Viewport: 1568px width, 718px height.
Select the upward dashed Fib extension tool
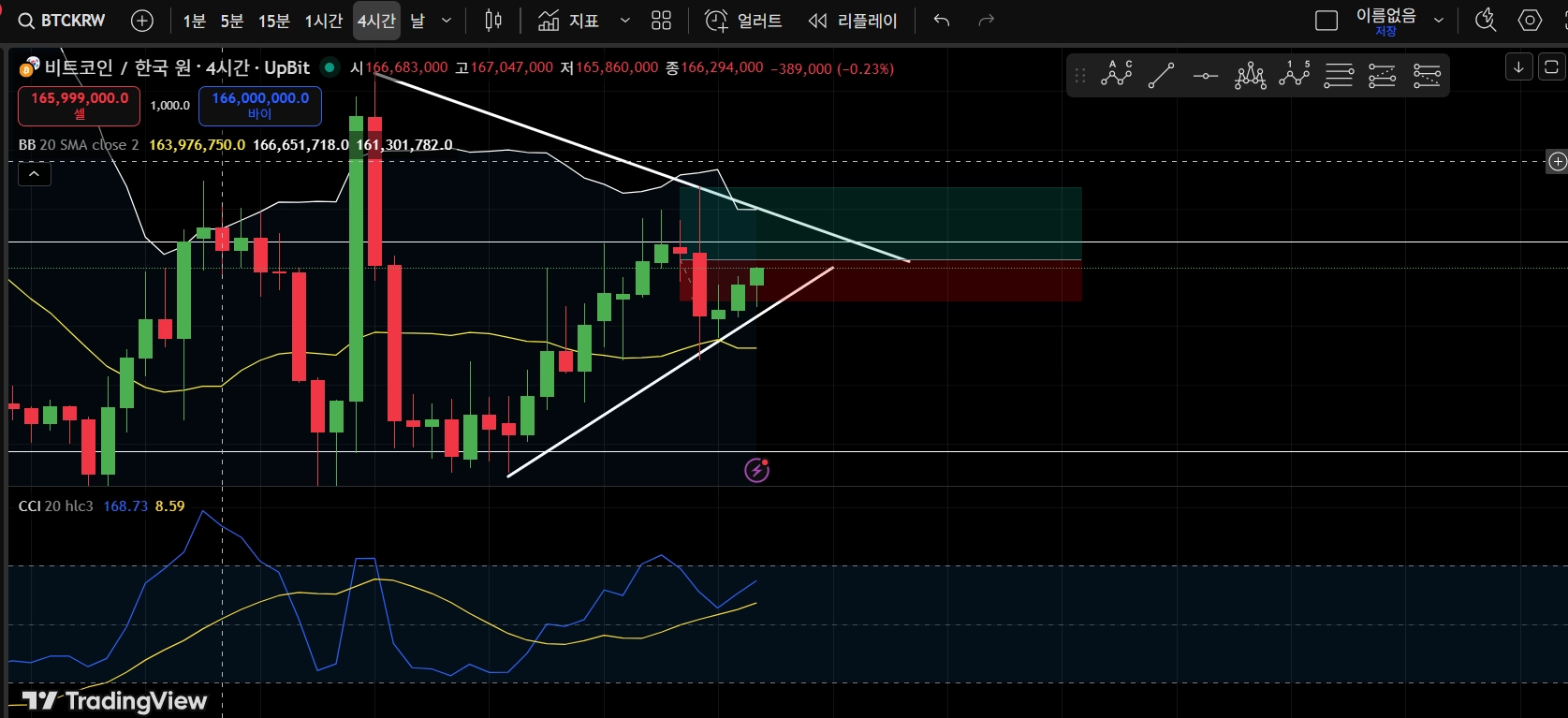[1383, 75]
